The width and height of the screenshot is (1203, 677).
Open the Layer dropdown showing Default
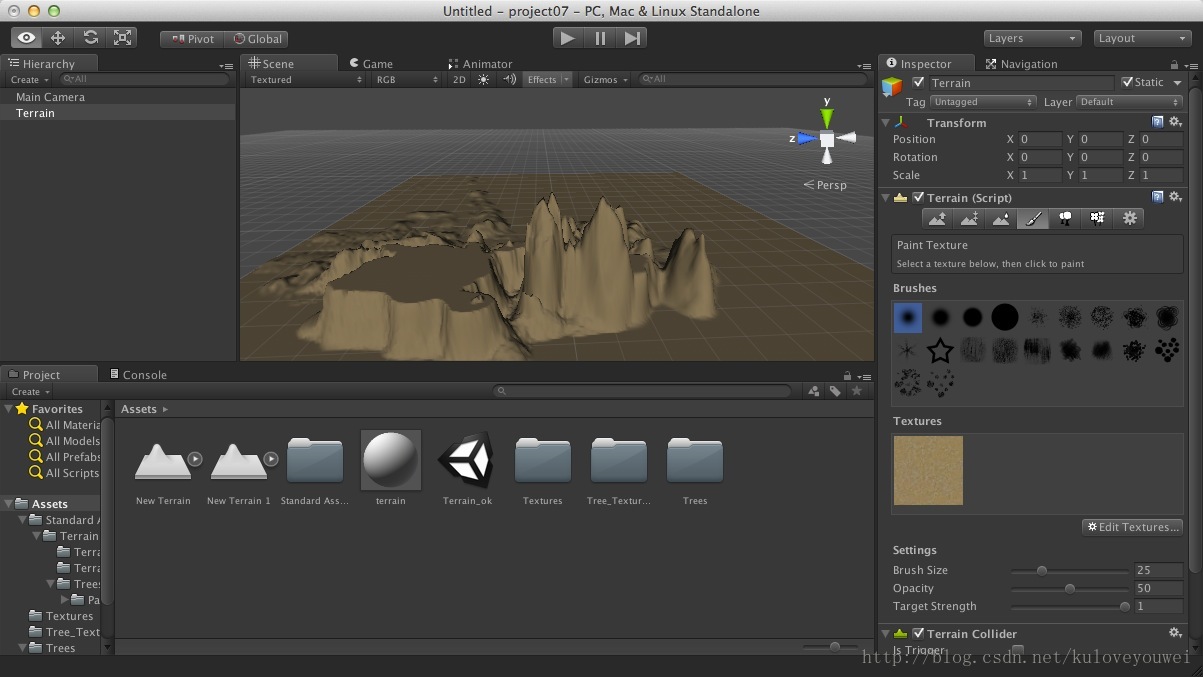tap(1130, 102)
